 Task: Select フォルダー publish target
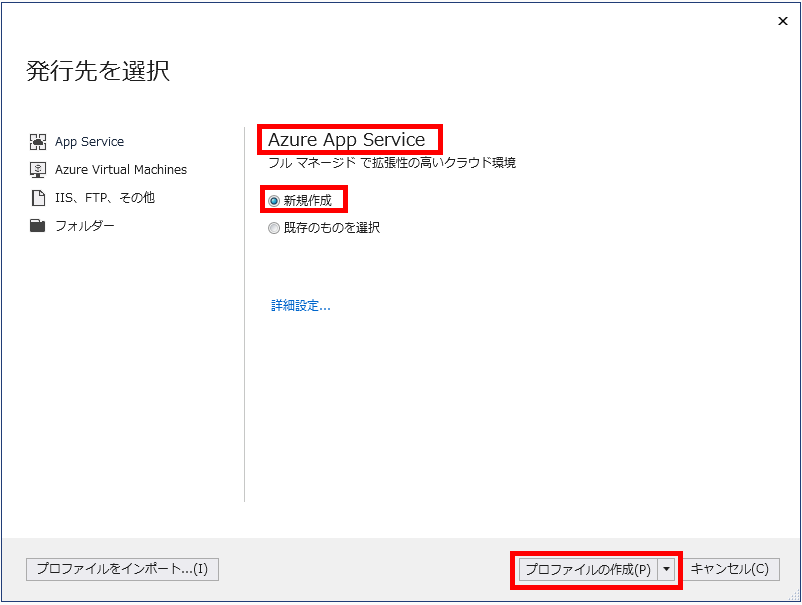[x=85, y=226]
